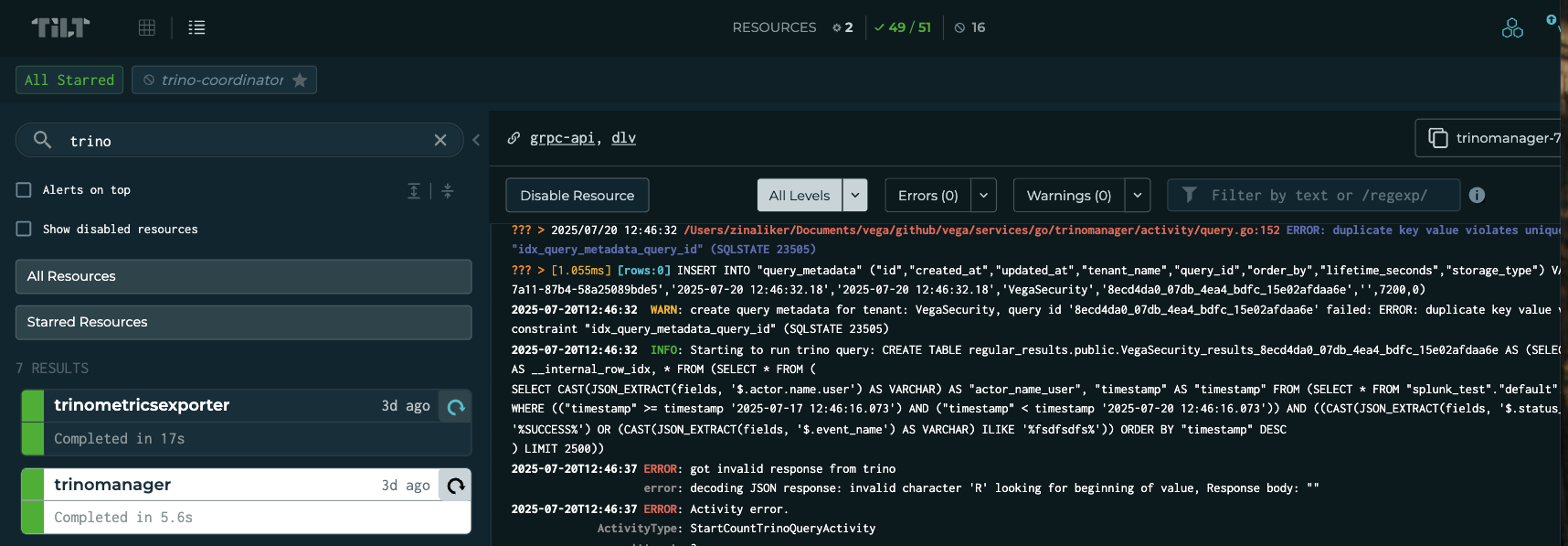Switch to detail list view icon
The height and width of the screenshot is (546, 1568).
pos(196,27)
